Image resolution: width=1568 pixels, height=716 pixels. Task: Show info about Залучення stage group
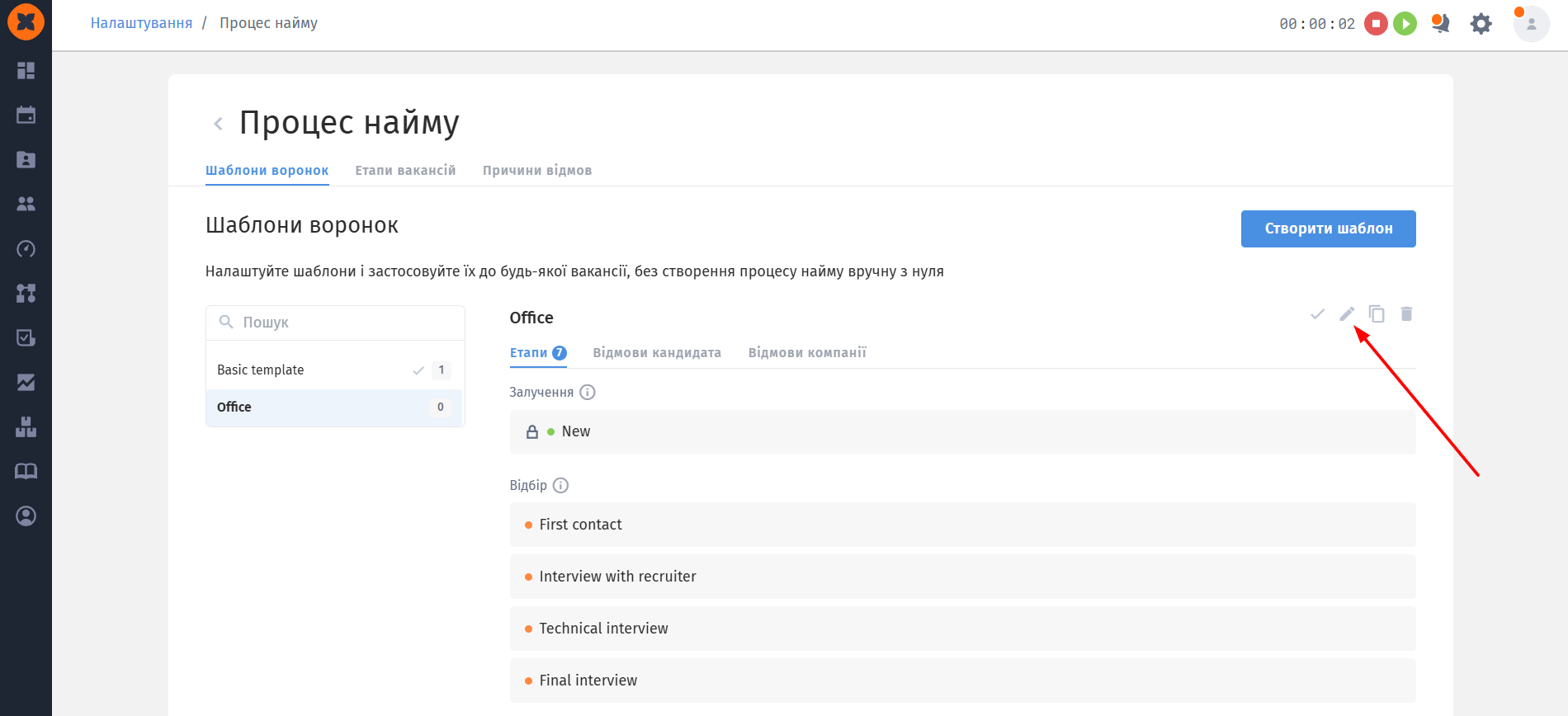[588, 393]
